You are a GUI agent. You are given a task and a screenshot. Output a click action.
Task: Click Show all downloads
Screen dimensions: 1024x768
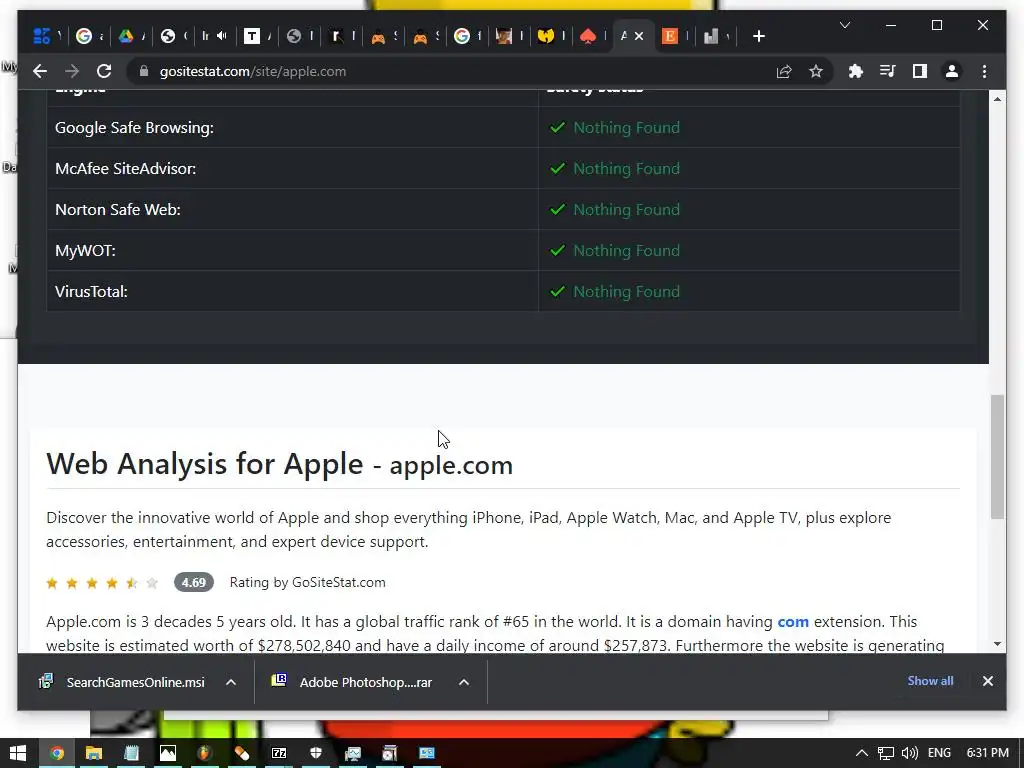930,681
